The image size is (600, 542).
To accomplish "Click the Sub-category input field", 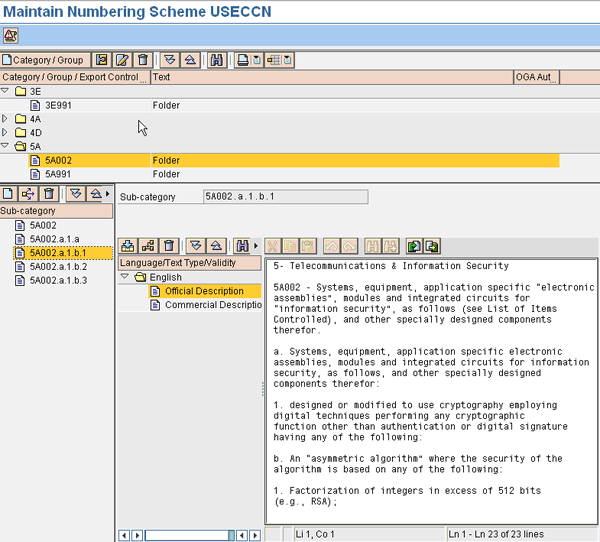I will click(x=285, y=197).
